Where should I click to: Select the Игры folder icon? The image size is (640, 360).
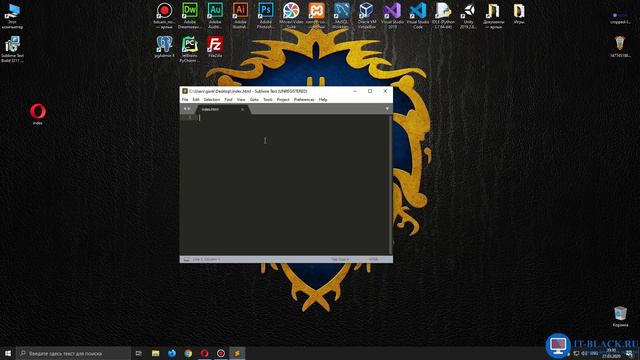[519, 14]
